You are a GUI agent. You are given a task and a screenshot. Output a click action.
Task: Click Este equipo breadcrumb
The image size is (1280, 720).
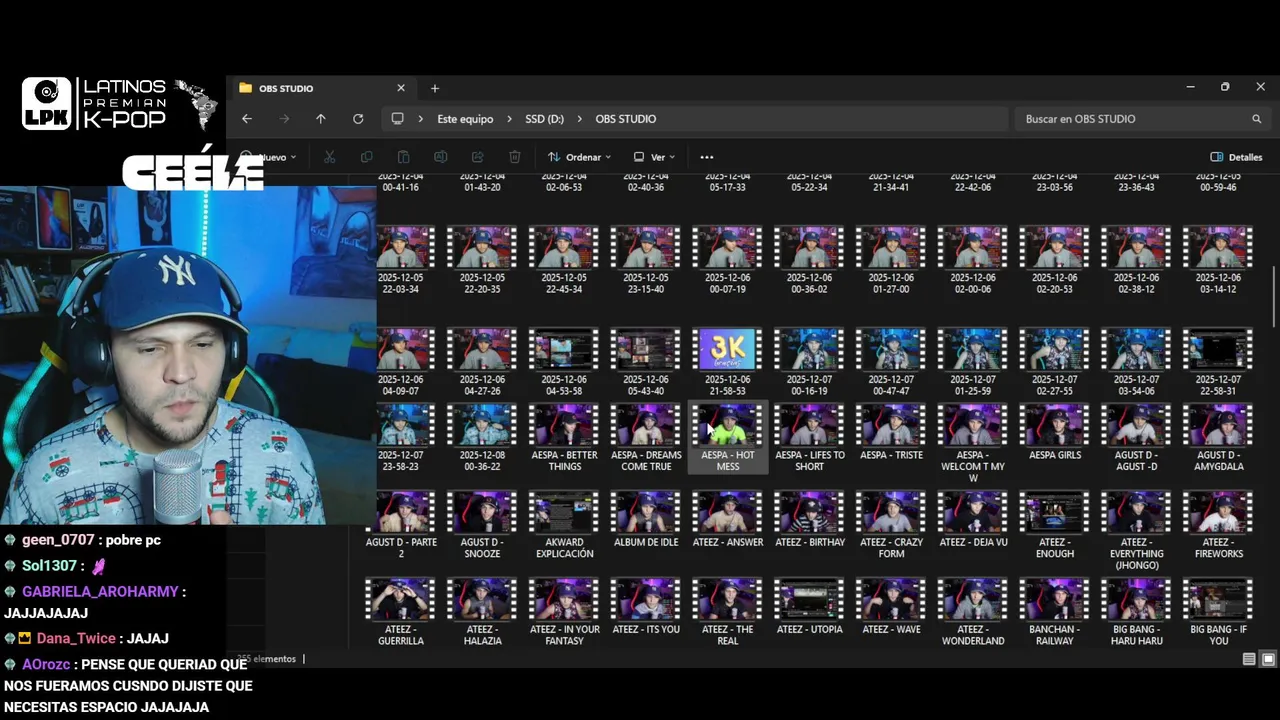[x=465, y=119]
